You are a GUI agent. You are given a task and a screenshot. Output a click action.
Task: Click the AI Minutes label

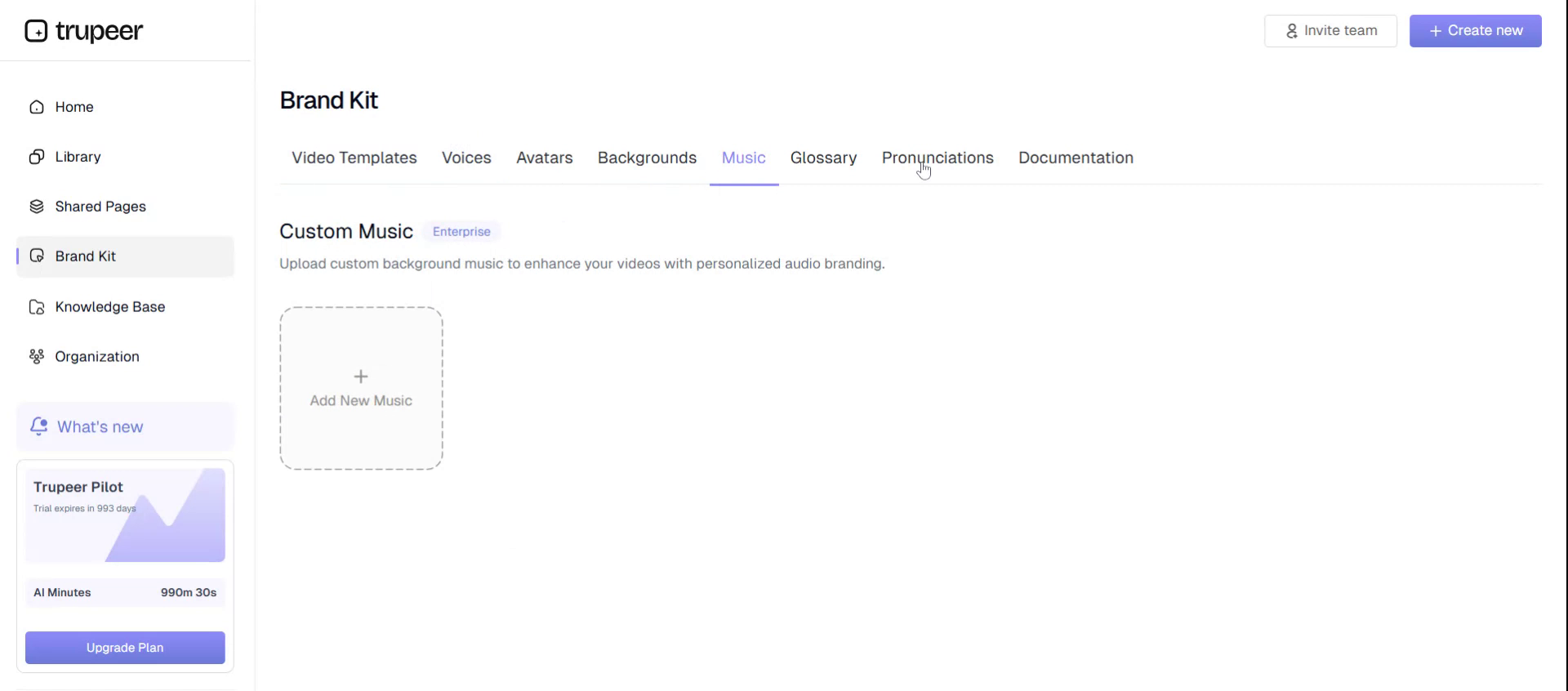click(x=62, y=593)
